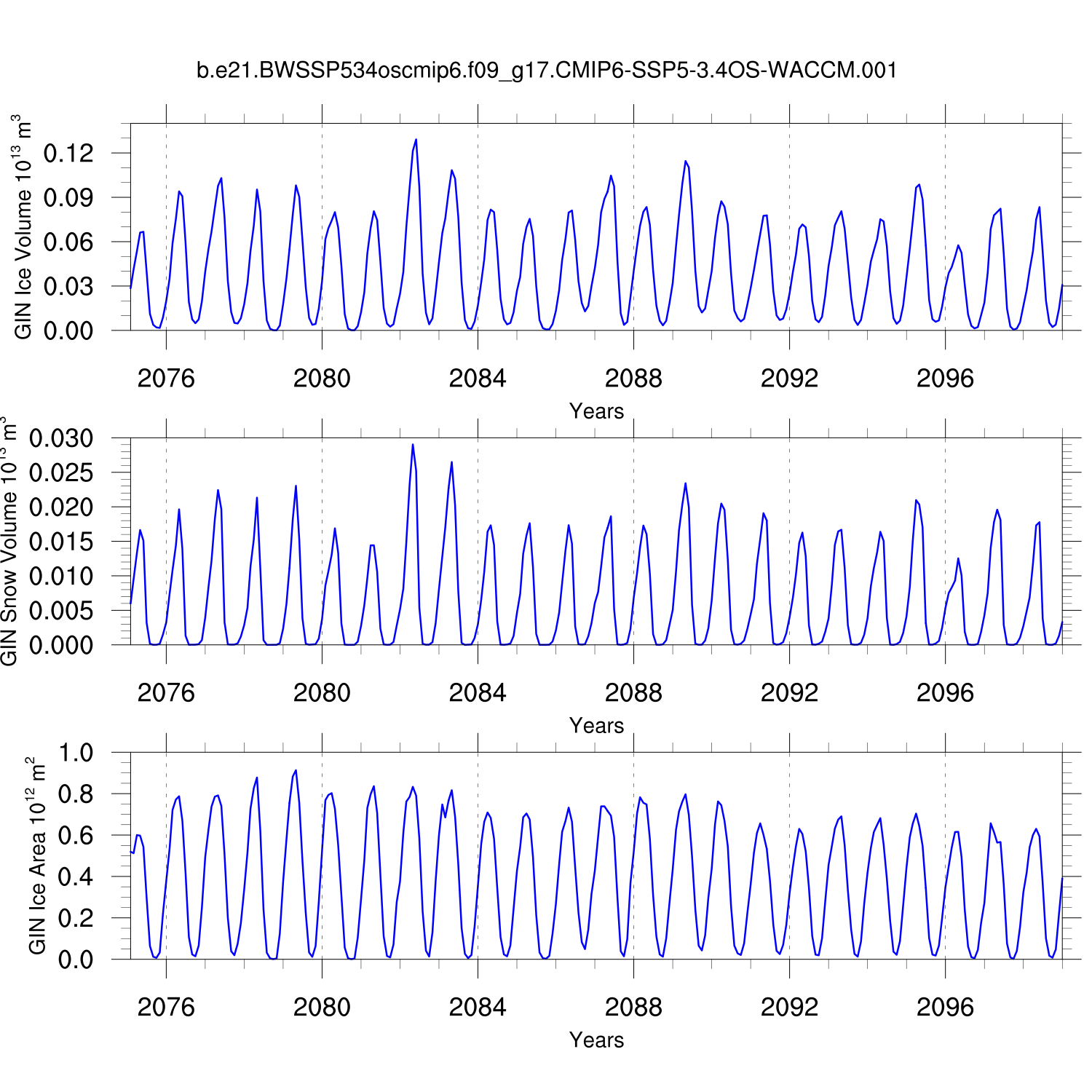Viewport: 1092px width, 1092px height.
Task: Click the Years label under the middle panel
Action: click(596, 726)
